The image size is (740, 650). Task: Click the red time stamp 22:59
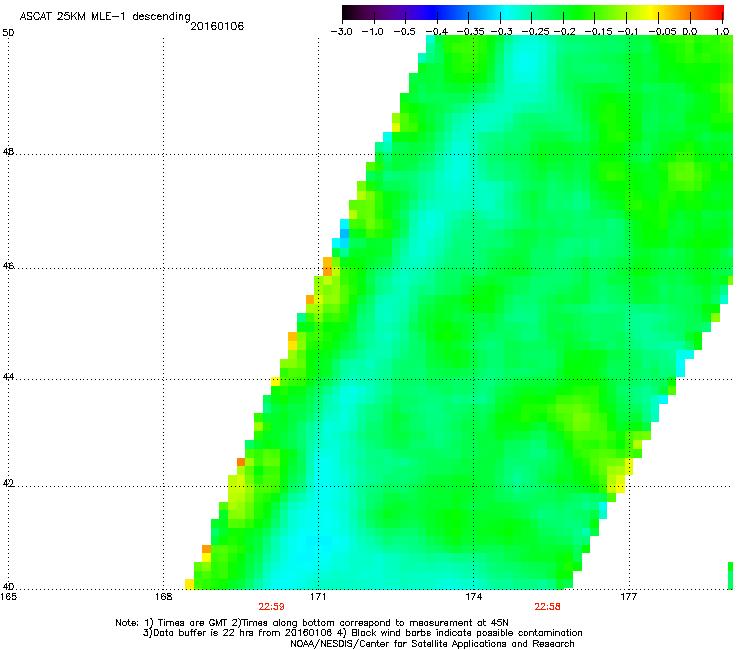(x=271, y=607)
